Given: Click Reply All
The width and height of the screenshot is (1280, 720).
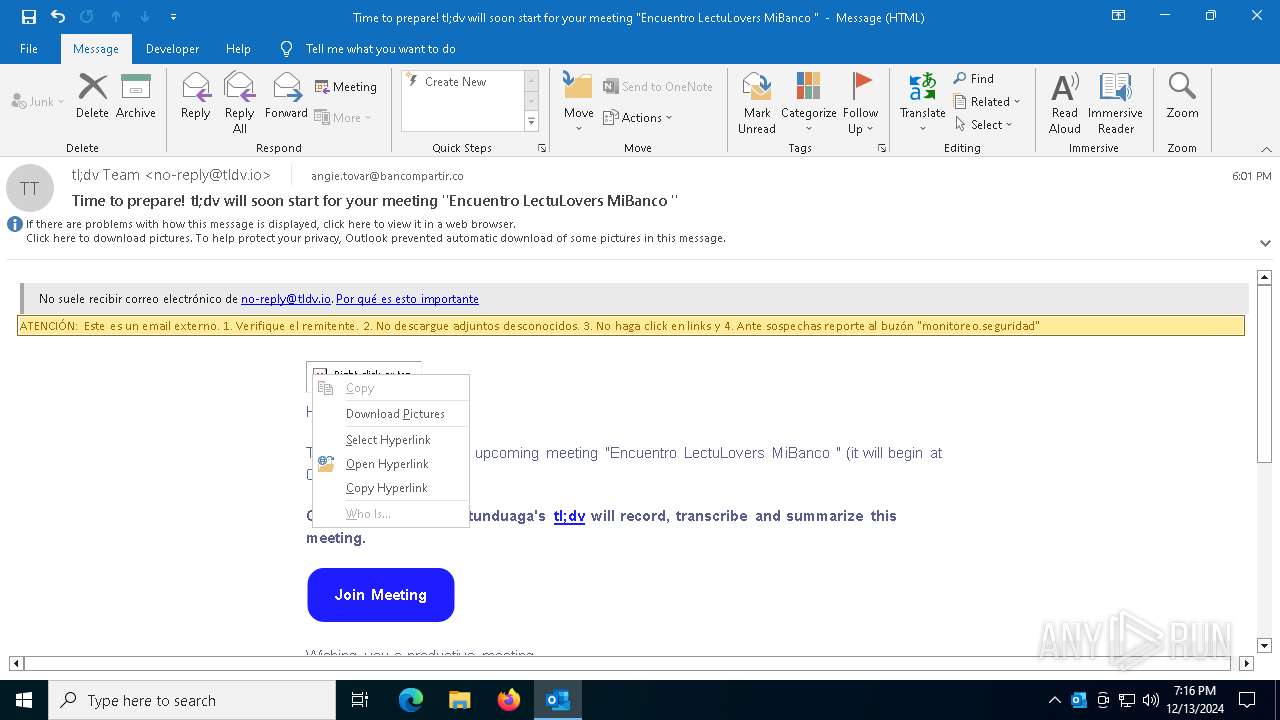Looking at the screenshot, I should click(x=240, y=102).
